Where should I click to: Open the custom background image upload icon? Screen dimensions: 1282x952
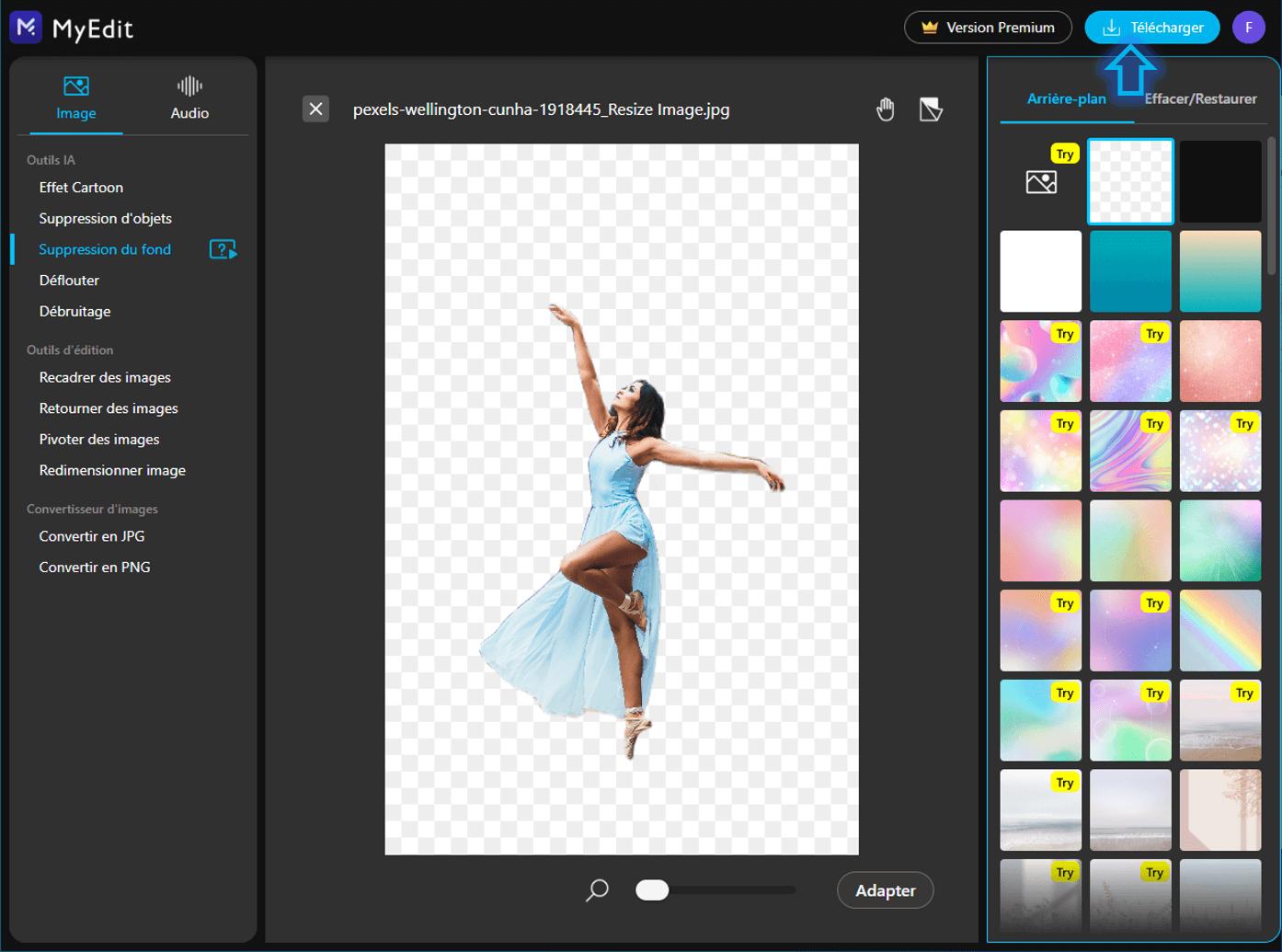(1041, 182)
